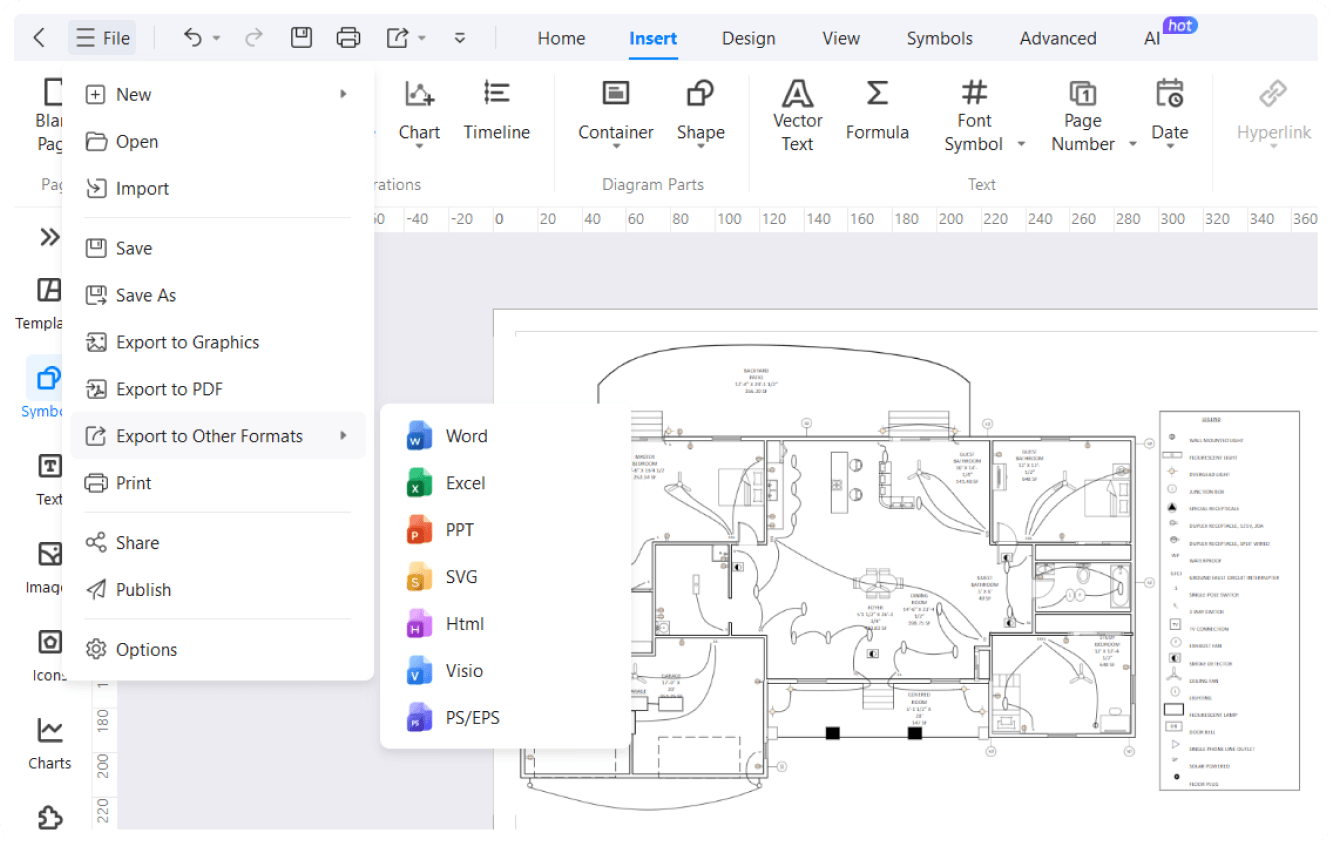
Task: Expand the Shape dropdown arrow
Action: click(700, 148)
